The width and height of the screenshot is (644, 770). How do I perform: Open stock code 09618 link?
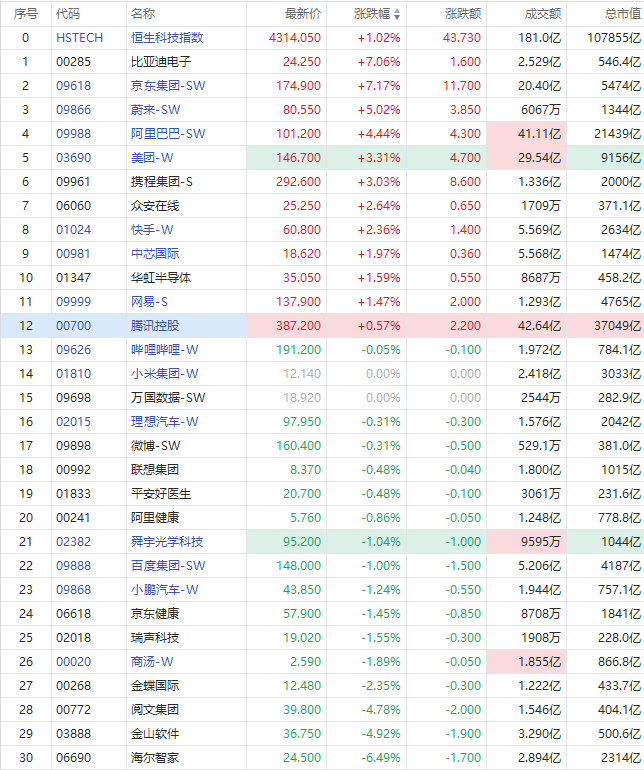74,86
